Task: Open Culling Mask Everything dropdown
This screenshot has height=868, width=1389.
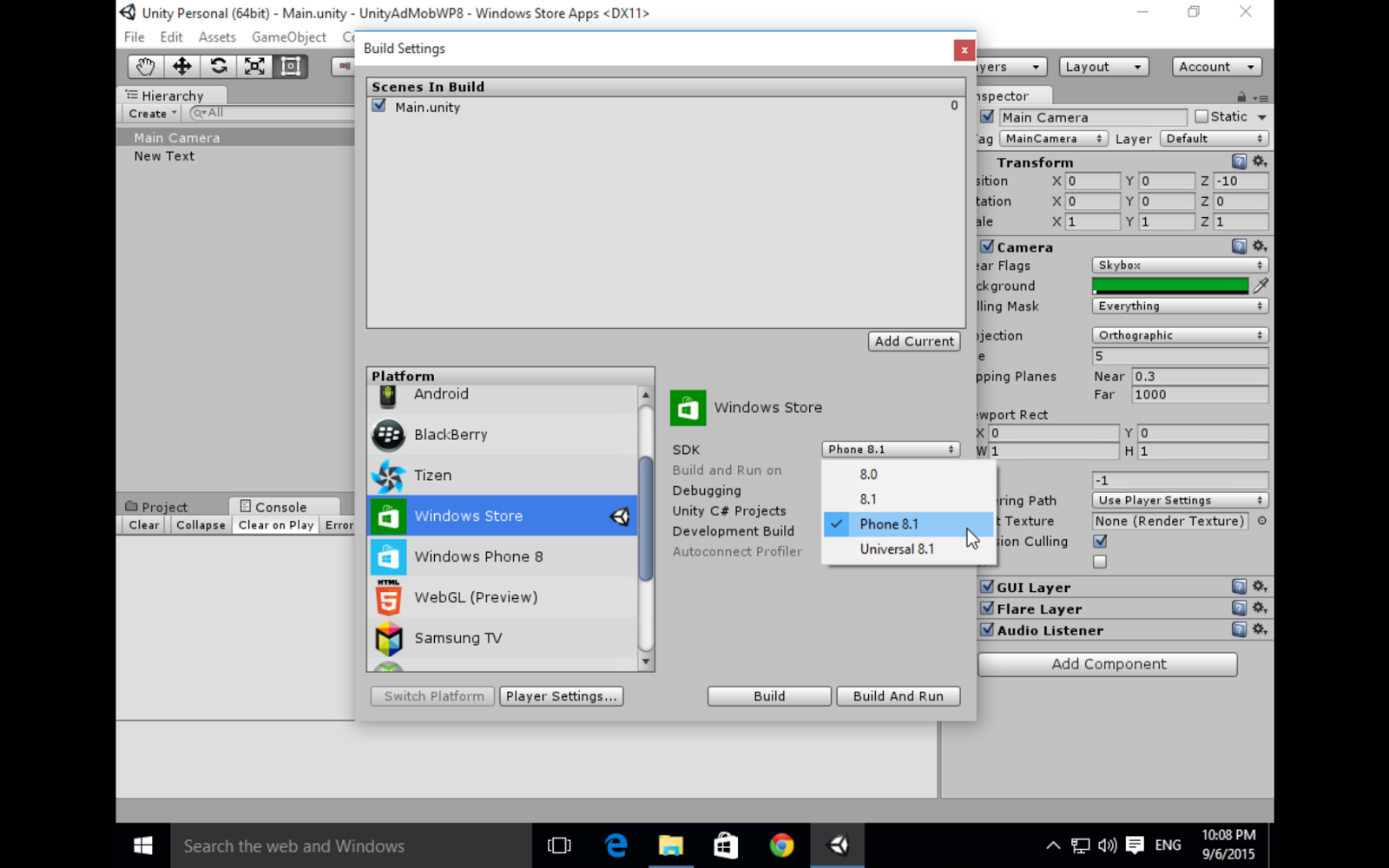Action: point(1180,306)
